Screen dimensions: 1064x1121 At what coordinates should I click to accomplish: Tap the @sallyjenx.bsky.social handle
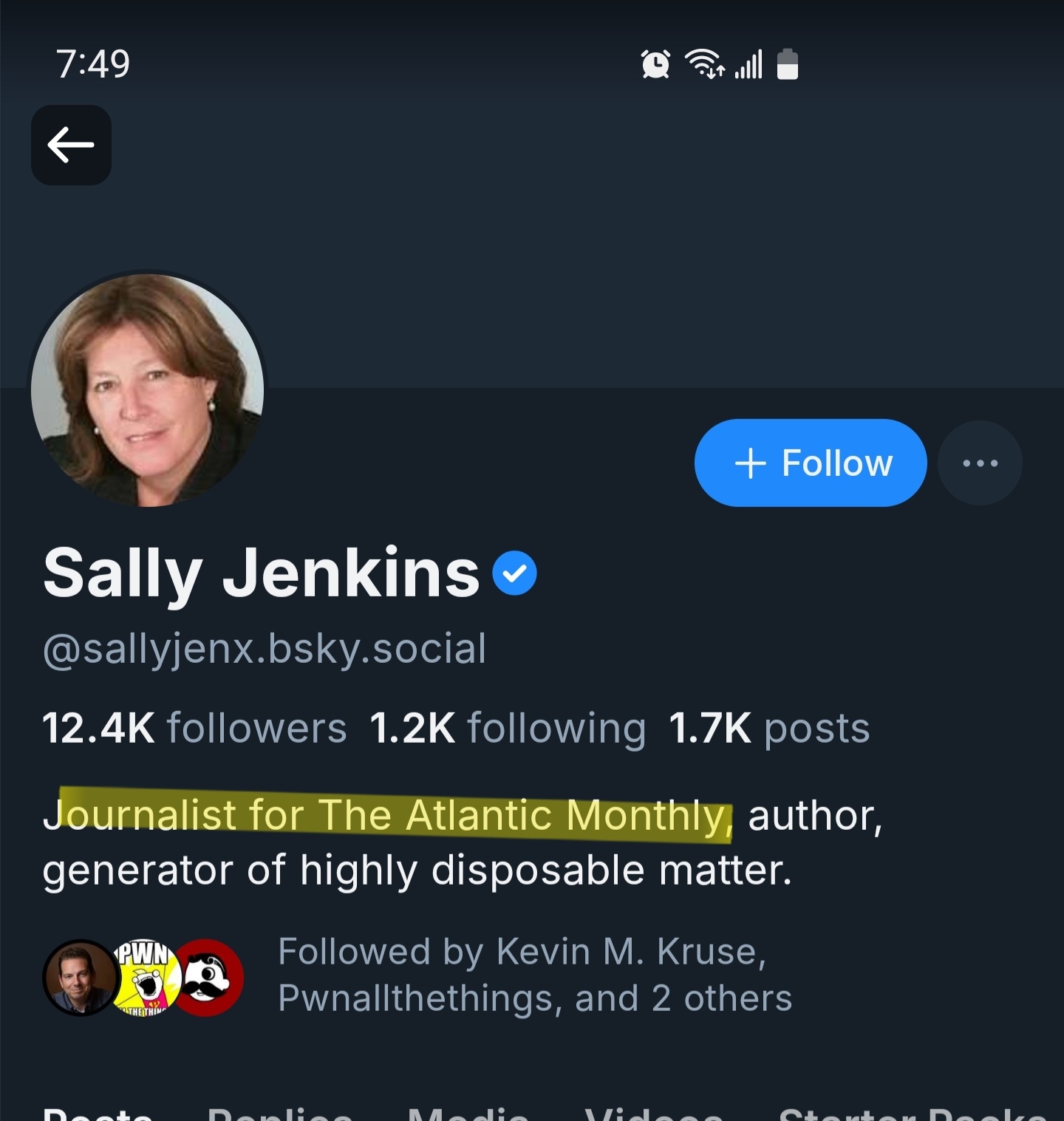pos(265,649)
